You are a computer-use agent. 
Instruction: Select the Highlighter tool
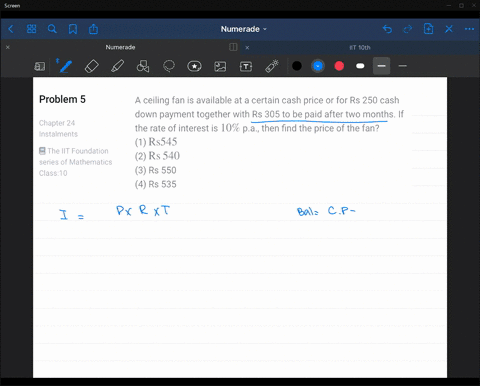[117, 66]
